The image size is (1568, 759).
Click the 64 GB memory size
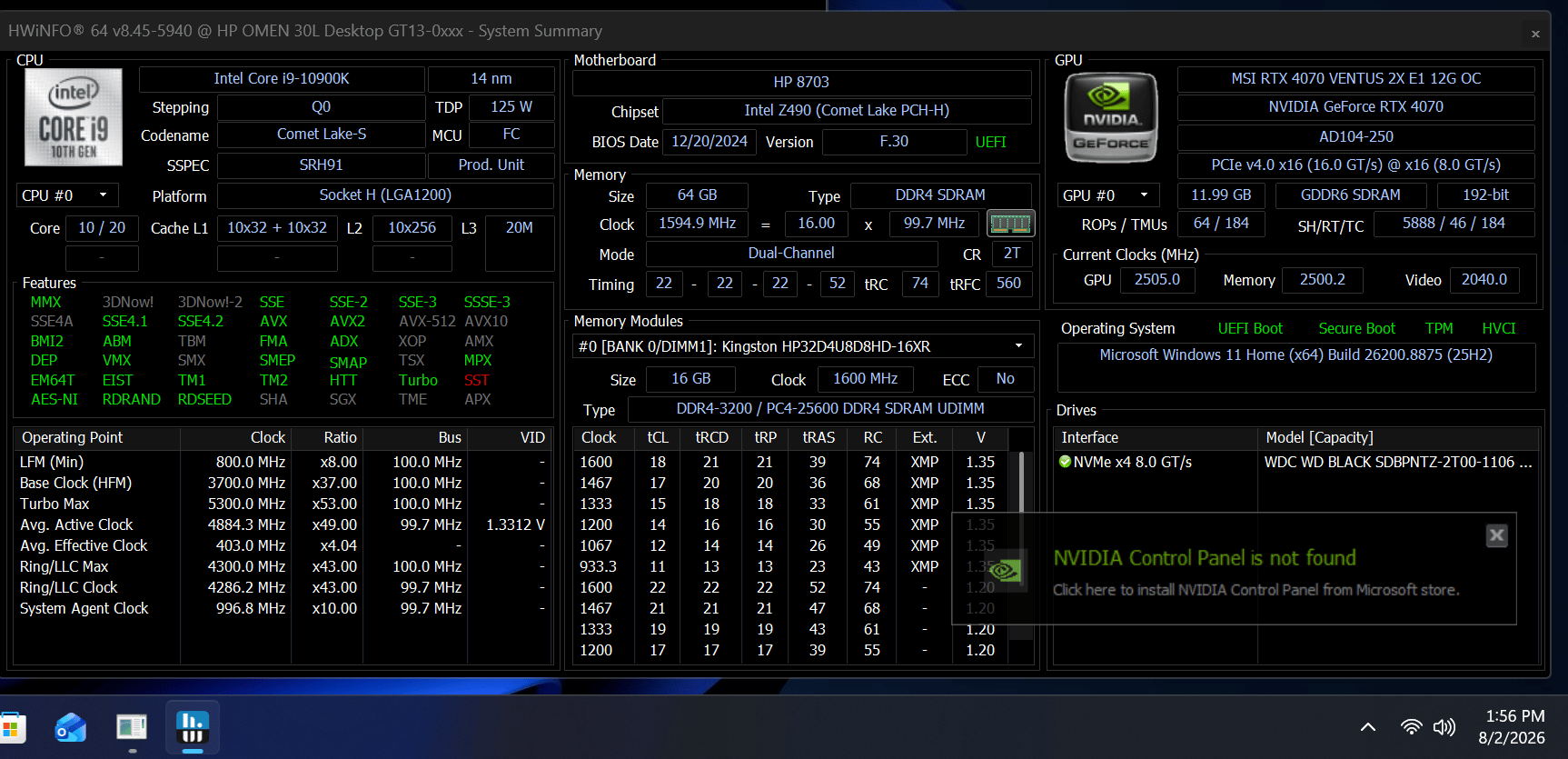[x=698, y=195]
